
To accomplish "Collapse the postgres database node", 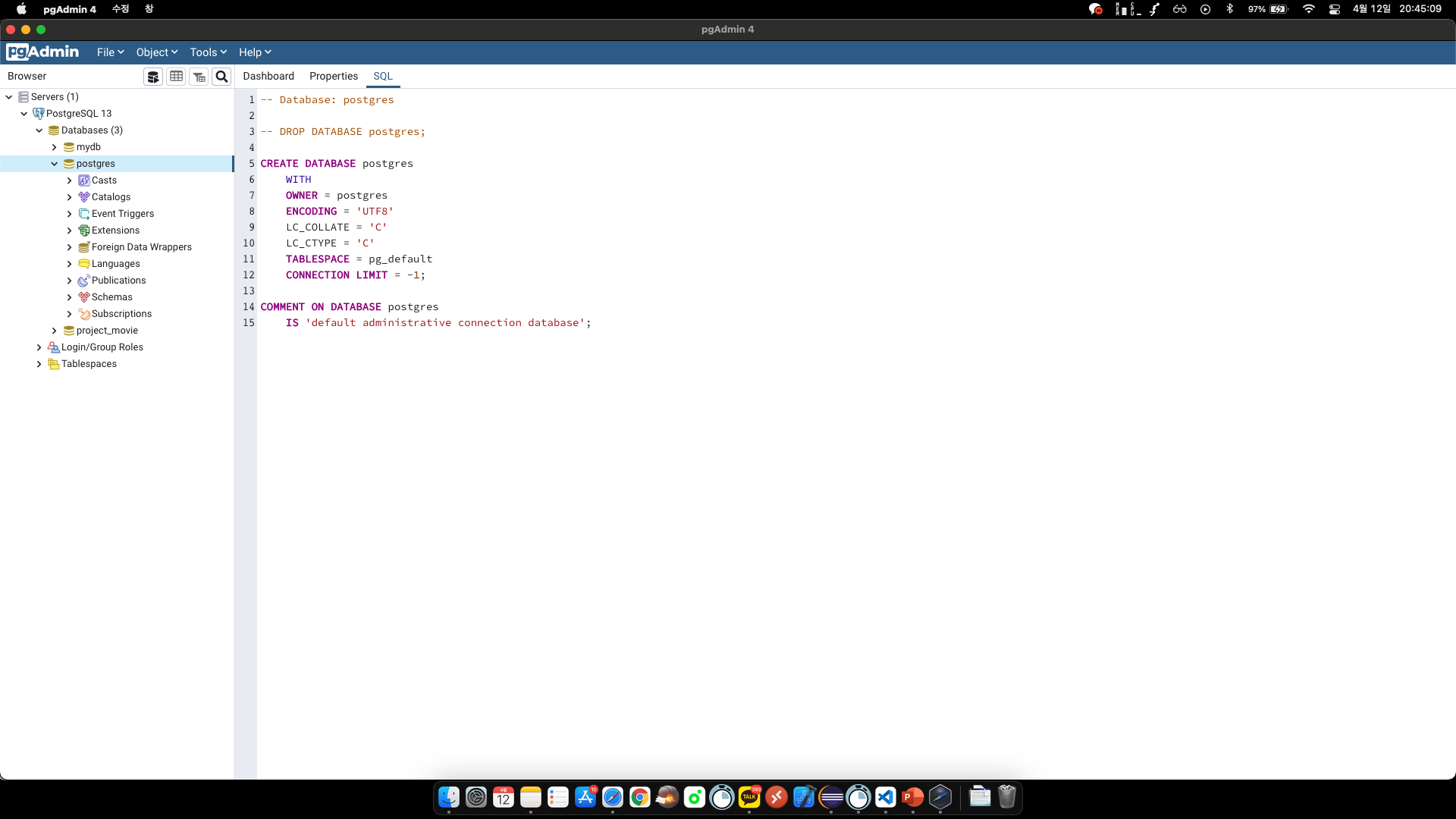I will tap(55, 164).
